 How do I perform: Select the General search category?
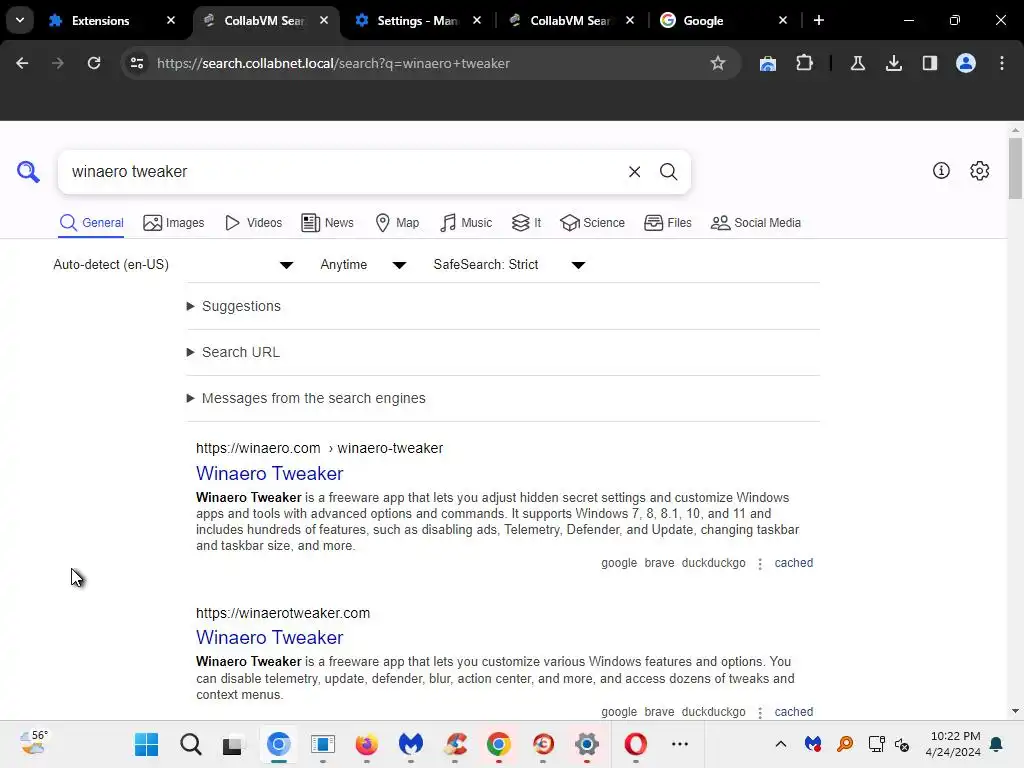click(x=91, y=223)
